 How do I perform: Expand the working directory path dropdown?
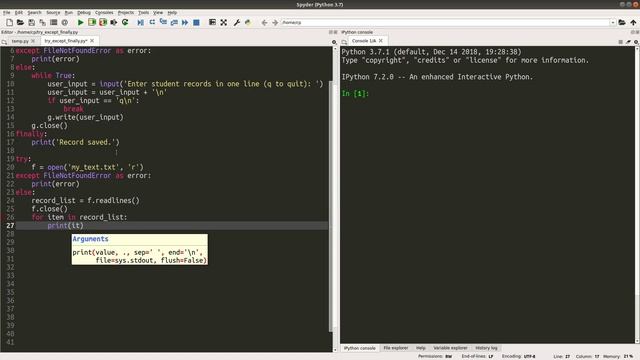click(613, 22)
